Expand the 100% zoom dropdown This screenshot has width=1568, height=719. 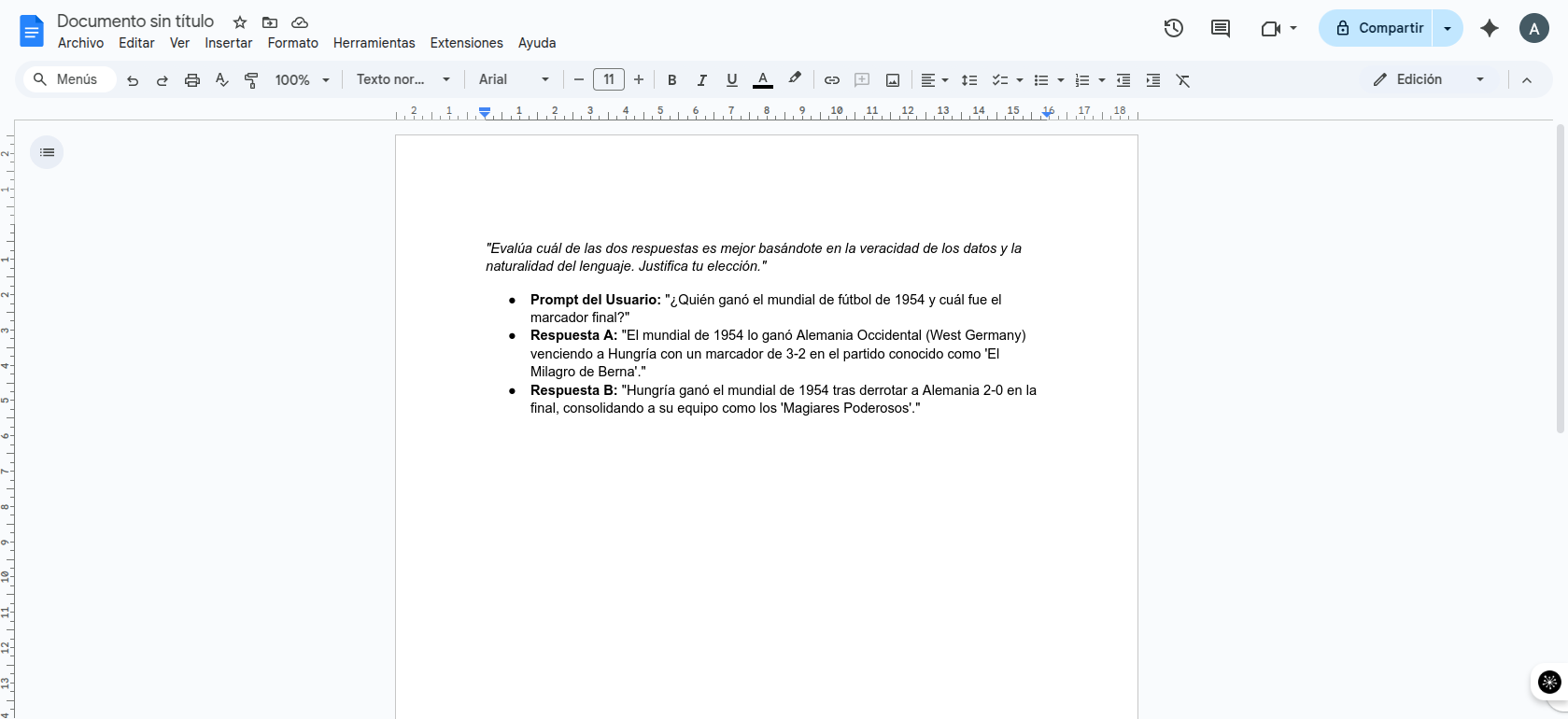point(303,80)
